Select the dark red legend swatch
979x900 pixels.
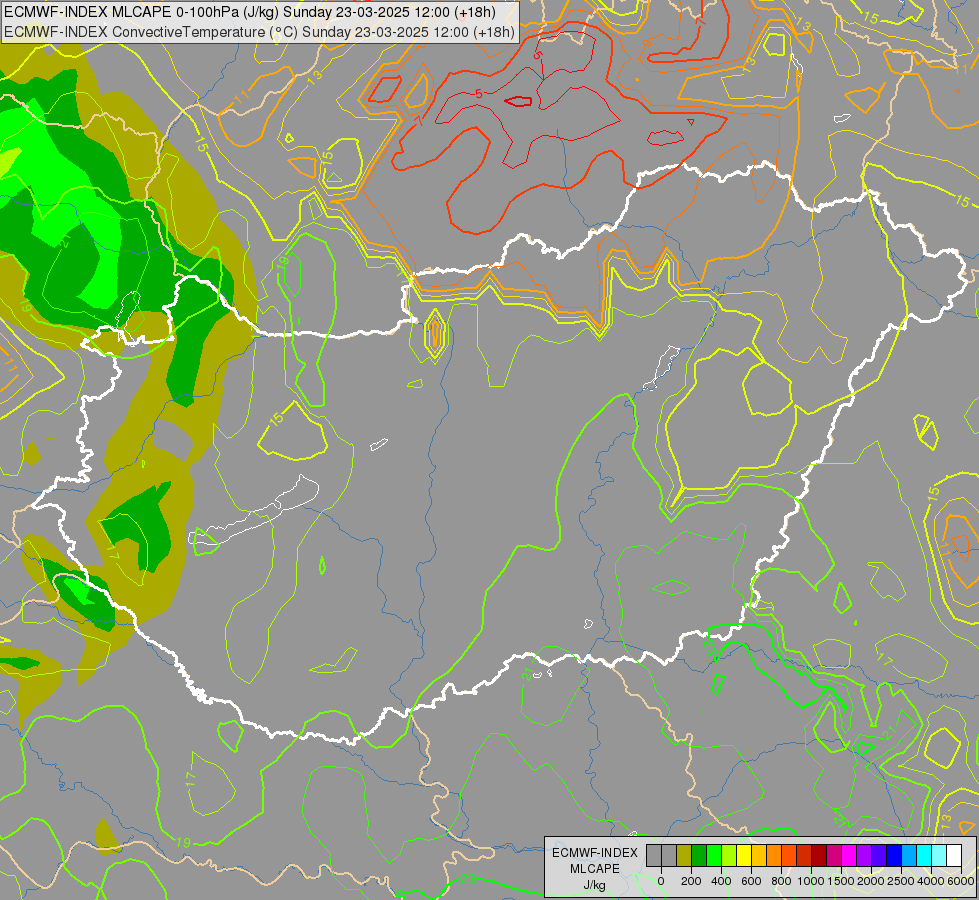tap(820, 855)
